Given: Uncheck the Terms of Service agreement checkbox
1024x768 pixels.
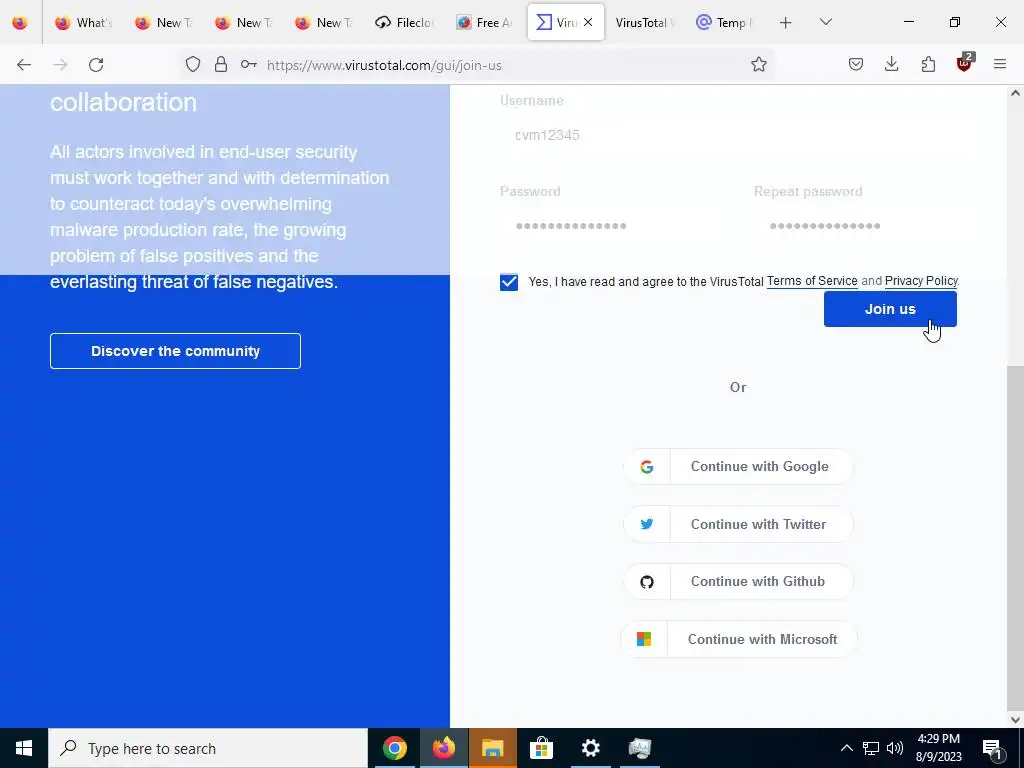Looking at the screenshot, I should pyautogui.click(x=509, y=282).
